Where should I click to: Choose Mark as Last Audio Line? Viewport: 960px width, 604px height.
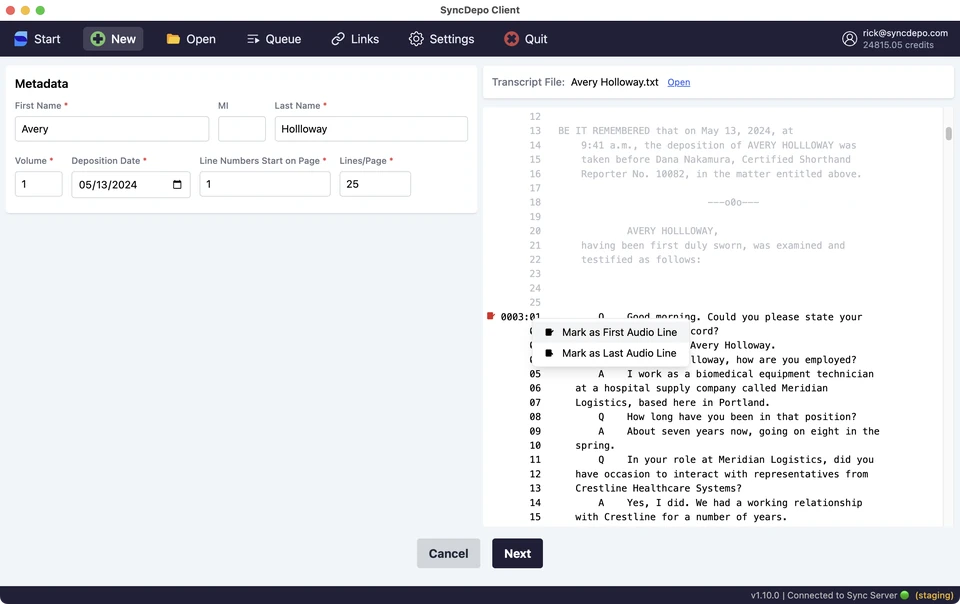click(611, 353)
